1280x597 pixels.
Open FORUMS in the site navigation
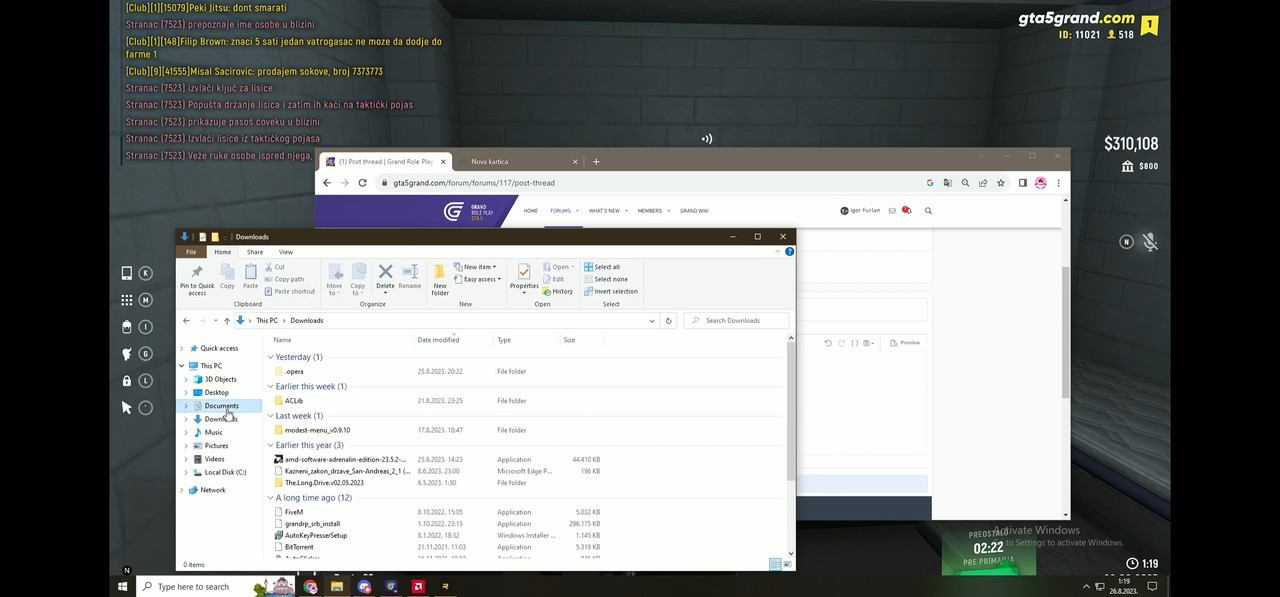point(560,211)
